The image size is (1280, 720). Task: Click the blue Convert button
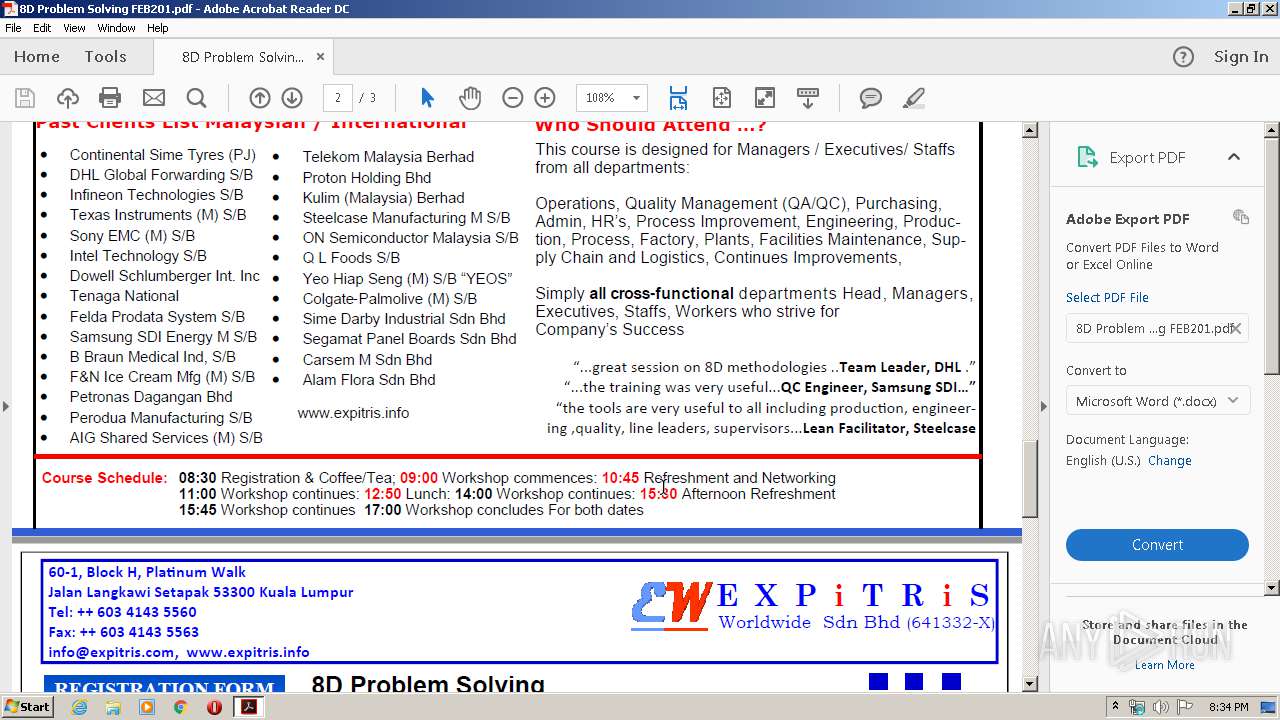click(x=1157, y=545)
